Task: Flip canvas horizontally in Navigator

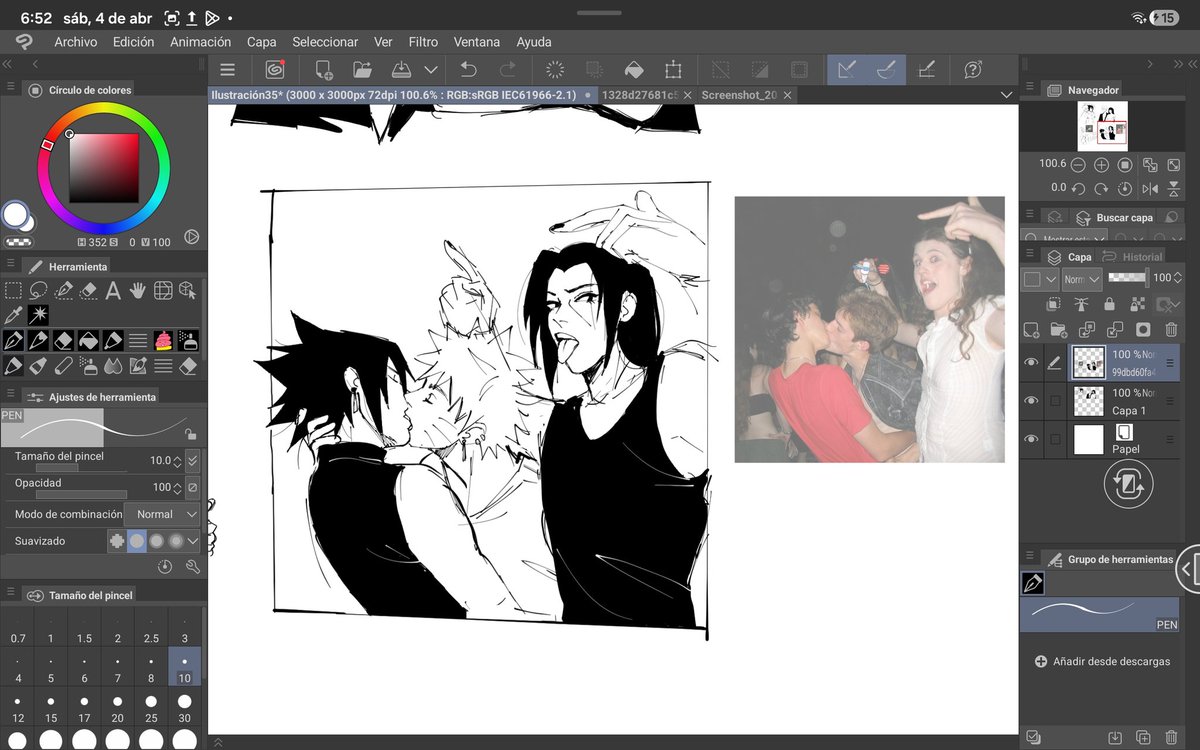Action: tap(1150, 188)
